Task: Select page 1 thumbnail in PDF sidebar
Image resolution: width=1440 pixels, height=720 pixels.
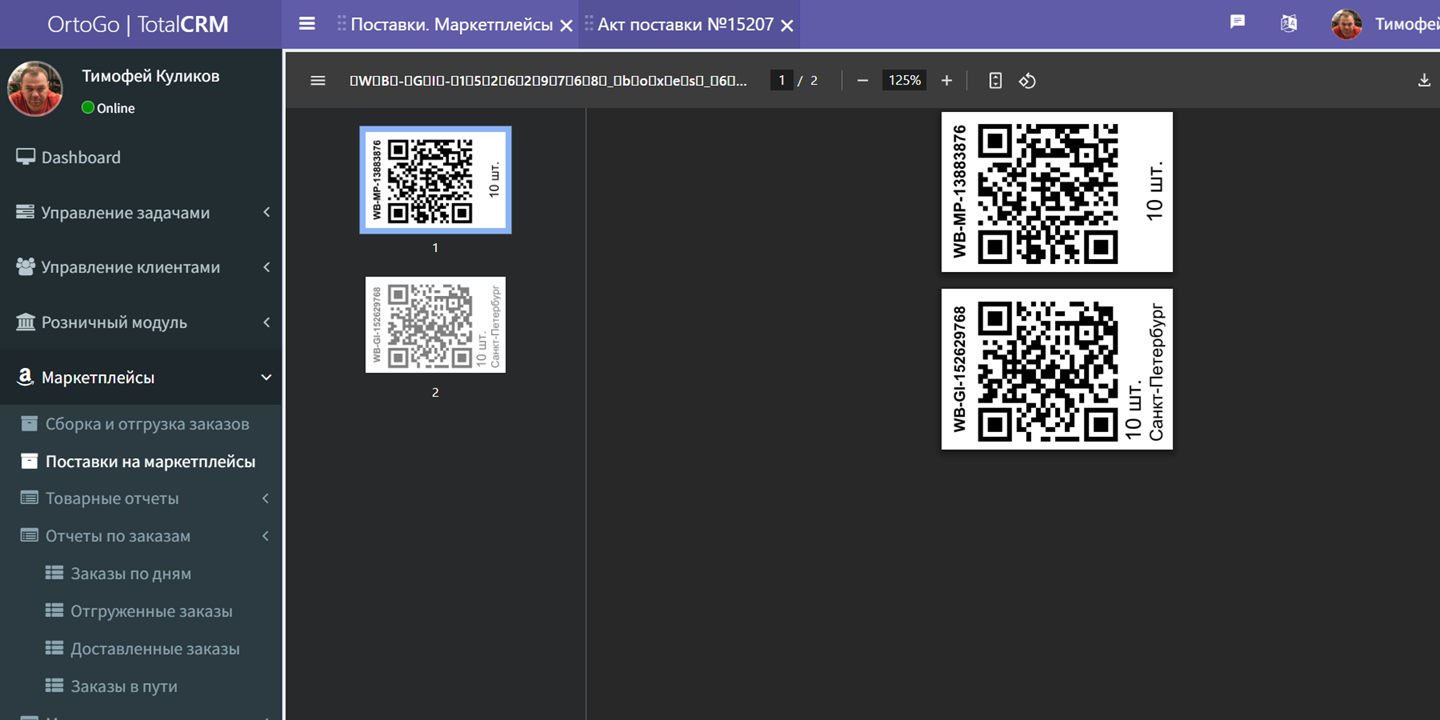Action: tap(435, 180)
